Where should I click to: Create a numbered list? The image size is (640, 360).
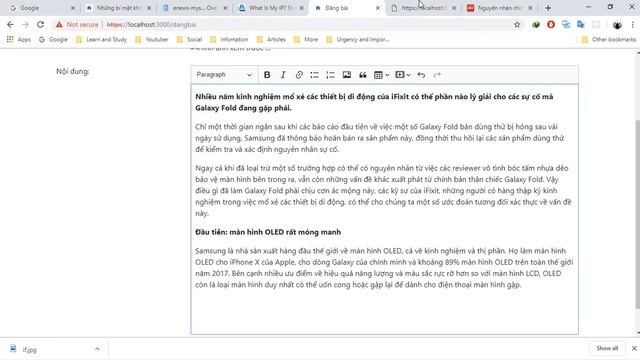pyautogui.click(x=330, y=75)
